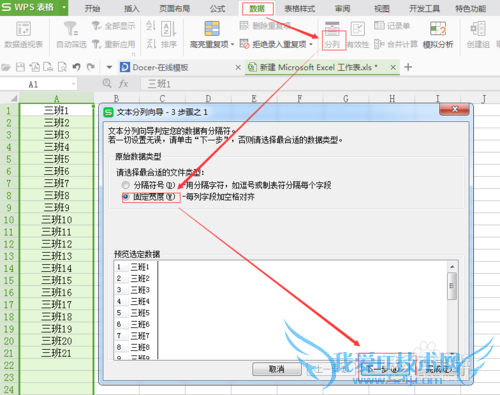Click the 删除重复项 remove duplicates button
The height and width of the screenshot is (395, 500).
click(x=265, y=26)
